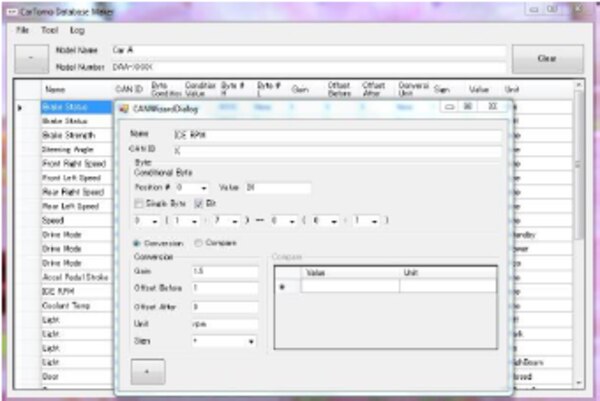Click the Offset Before input field
The image size is (600, 401).
[x=225, y=288]
